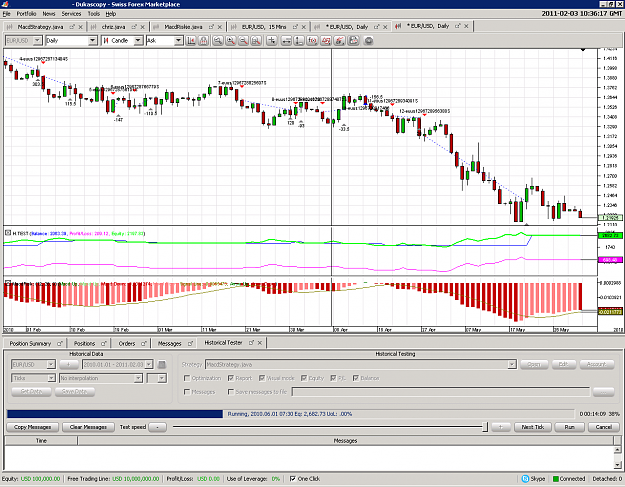Open the Strategy MacdStrategy.java dropdown
This screenshot has width=625, height=487.
(512, 365)
